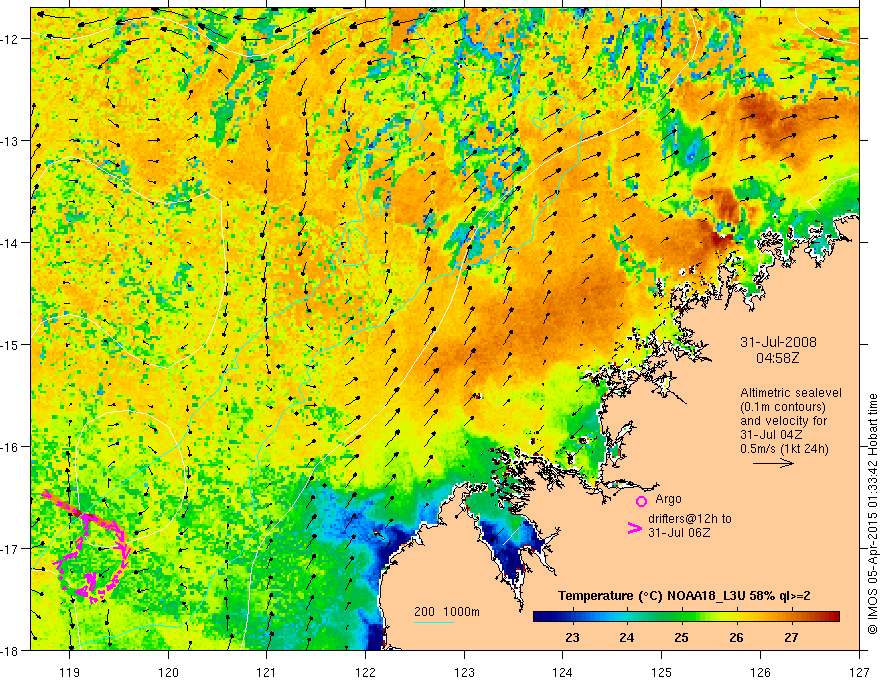Click the '200 1000m' isobath label

coord(447,612)
